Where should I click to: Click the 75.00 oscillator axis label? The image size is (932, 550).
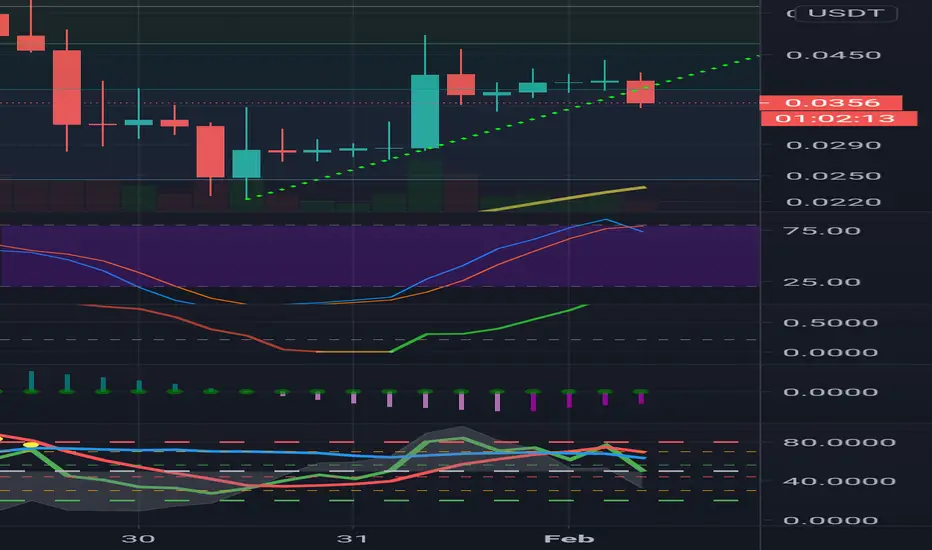point(822,231)
